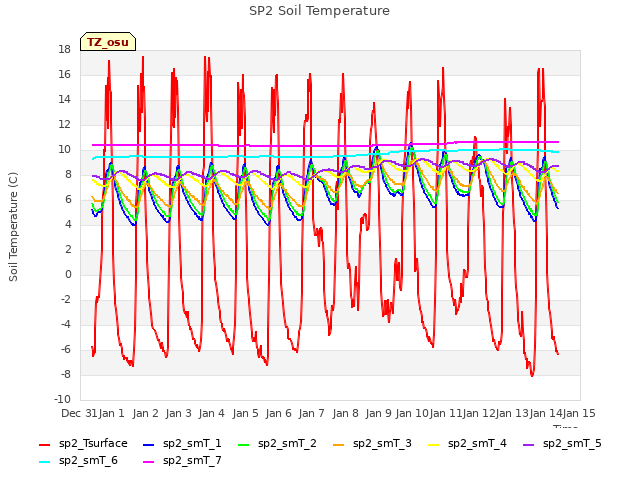The image size is (640, 480).
Task: Click the 18 y-axis tick label
Action: (x=64, y=50)
